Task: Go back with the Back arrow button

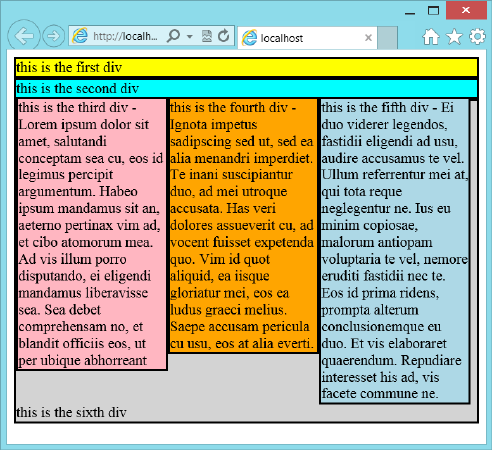Action: [x=24, y=36]
